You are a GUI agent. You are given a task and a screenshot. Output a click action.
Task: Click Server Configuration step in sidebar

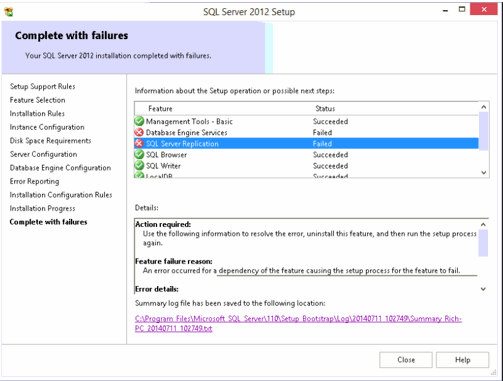[x=43, y=154]
